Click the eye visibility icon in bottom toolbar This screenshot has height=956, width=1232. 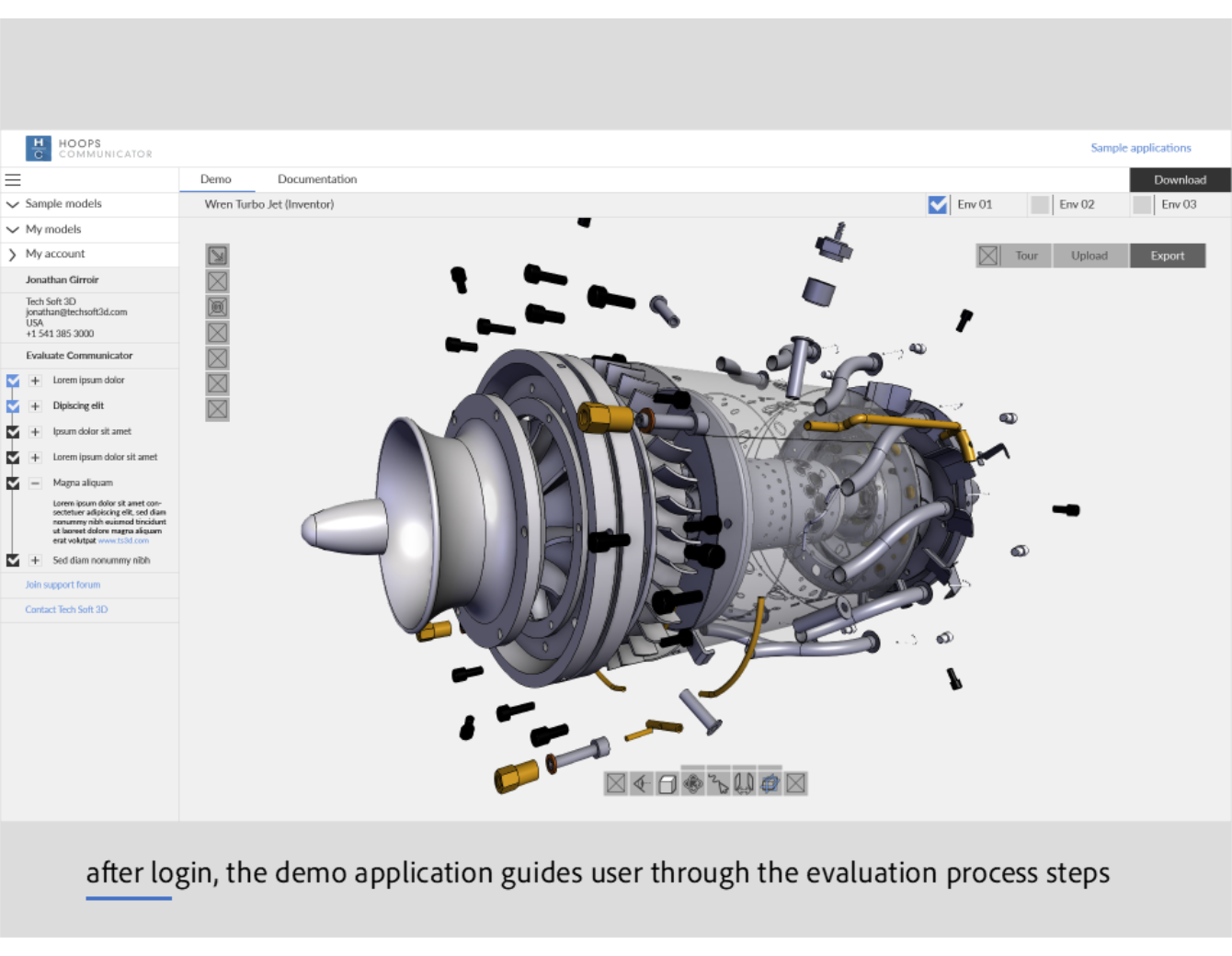(641, 782)
